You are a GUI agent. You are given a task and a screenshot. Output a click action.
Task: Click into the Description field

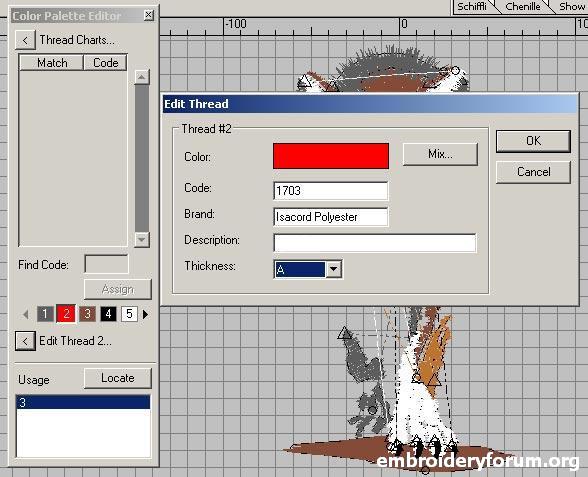coord(375,243)
